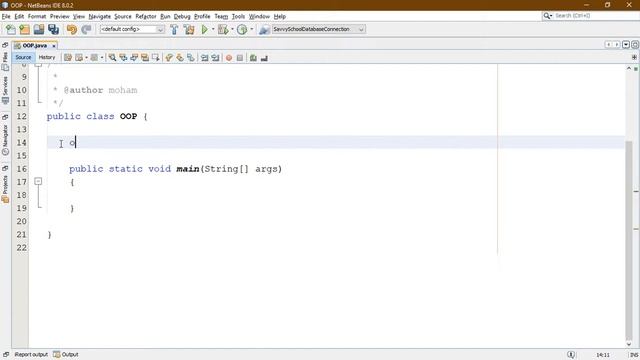This screenshot has height=360, width=640.
Task: Open the Output window button
Action: 66,355
